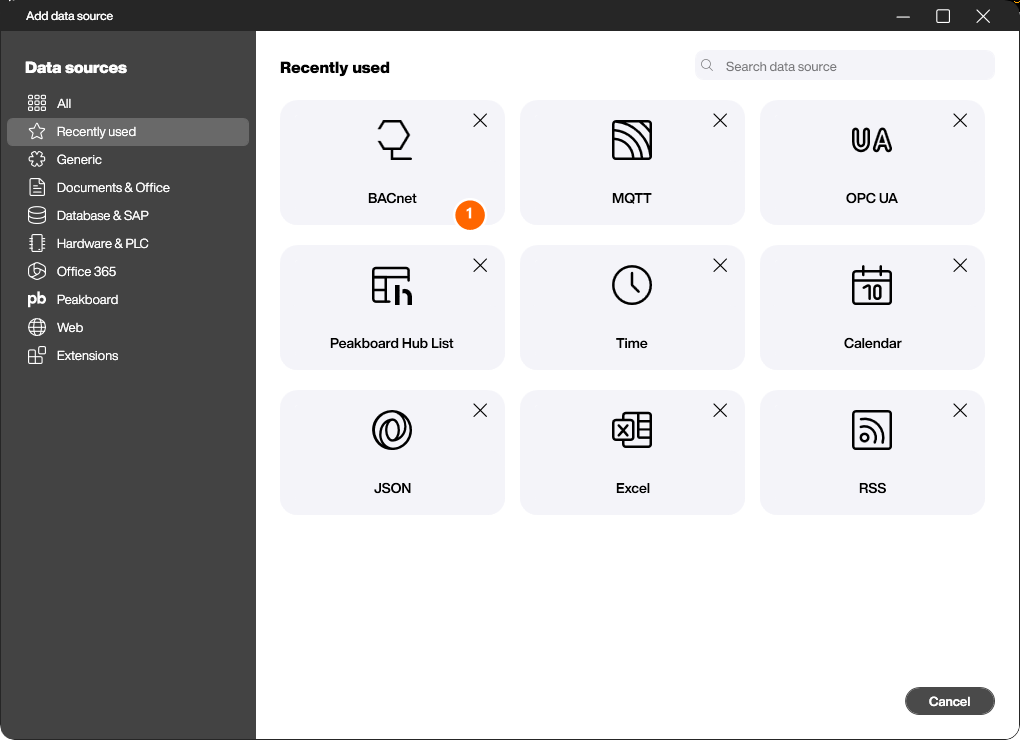This screenshot has height=740, width=1020.
Task: Remove Peakboard Hub List from recently used
Action: pos(480,265)
